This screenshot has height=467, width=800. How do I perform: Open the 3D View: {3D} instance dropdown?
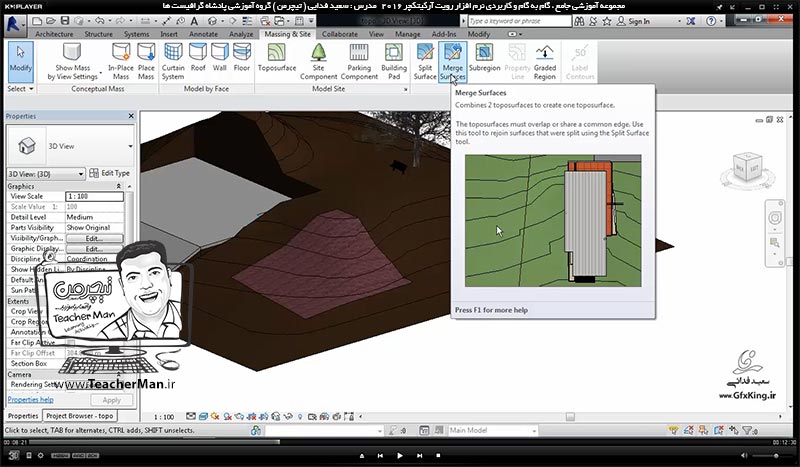(46, 174)
